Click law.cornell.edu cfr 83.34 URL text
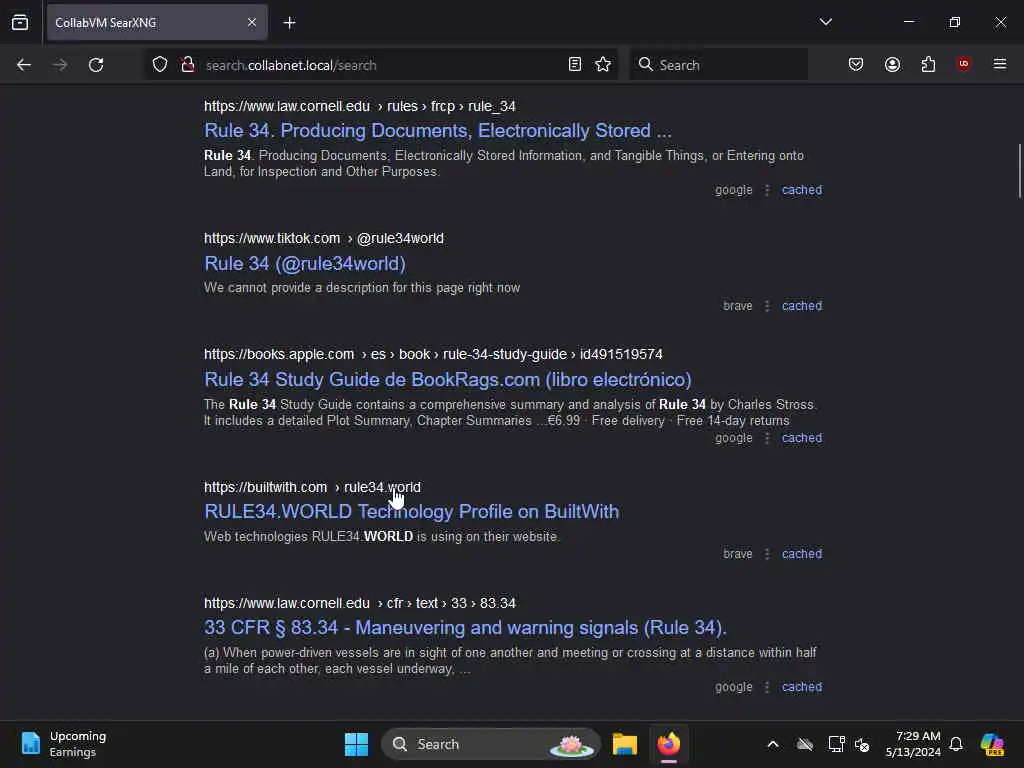The image size is (1024, 768). tap(360, 603)
